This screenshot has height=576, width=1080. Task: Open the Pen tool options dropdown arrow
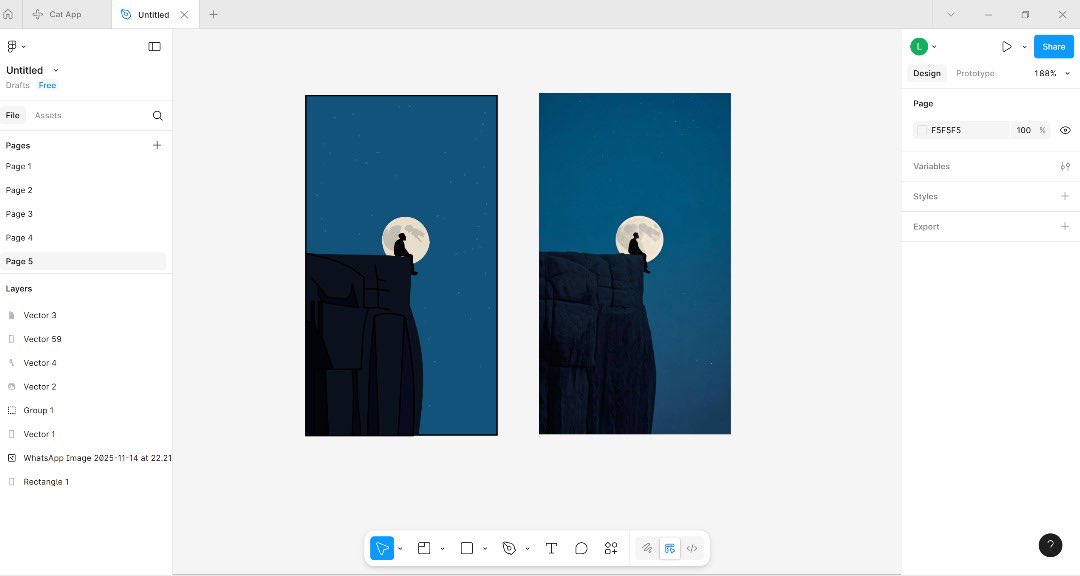tap(528, 549)
